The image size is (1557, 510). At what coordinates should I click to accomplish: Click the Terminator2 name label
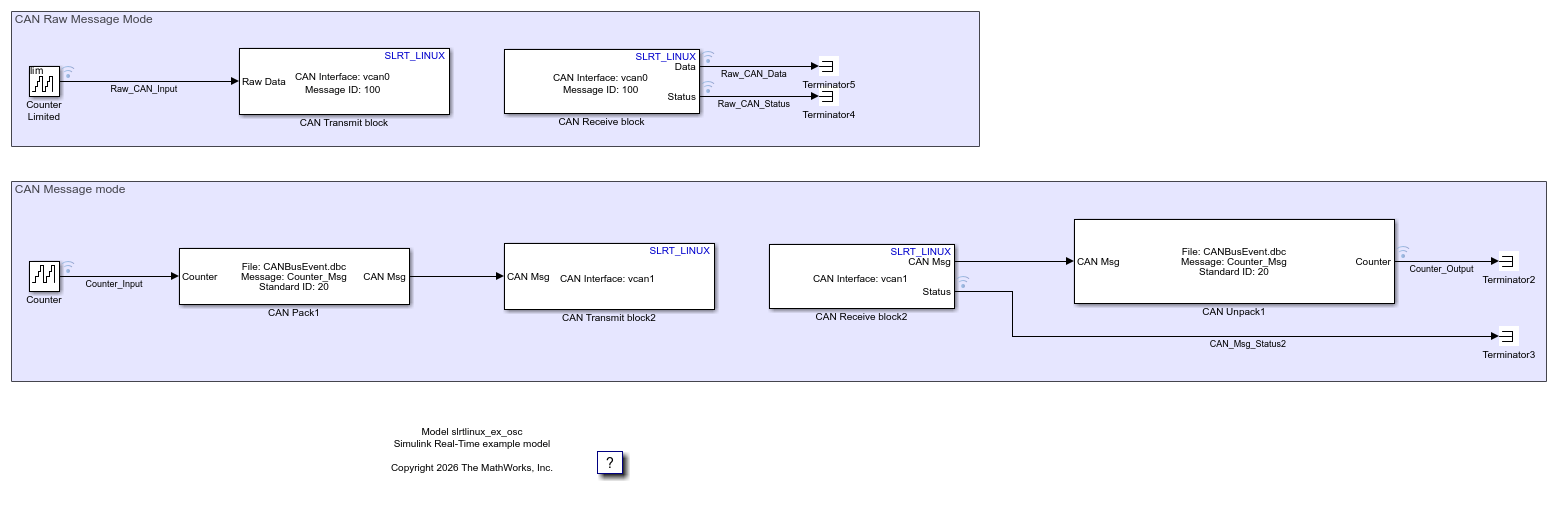(x=1509, y=280)
